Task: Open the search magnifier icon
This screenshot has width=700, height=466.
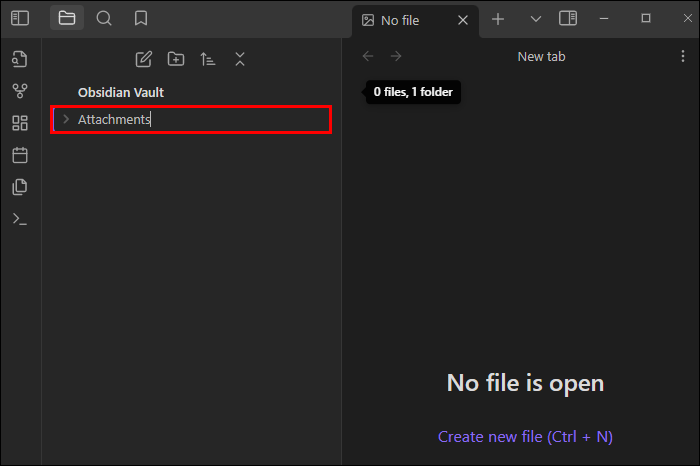Action: 104,18
